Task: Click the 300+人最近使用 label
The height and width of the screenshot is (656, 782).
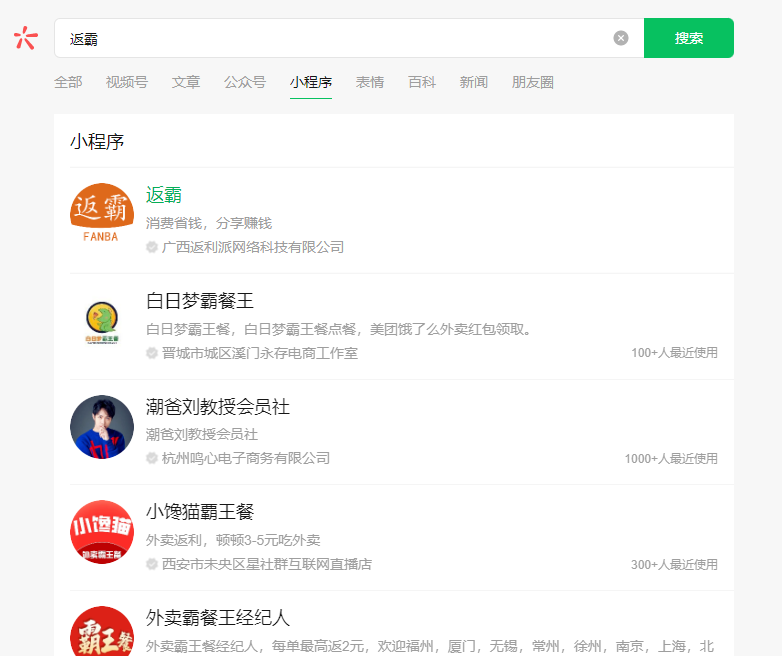Action: (x=674, y=564)
